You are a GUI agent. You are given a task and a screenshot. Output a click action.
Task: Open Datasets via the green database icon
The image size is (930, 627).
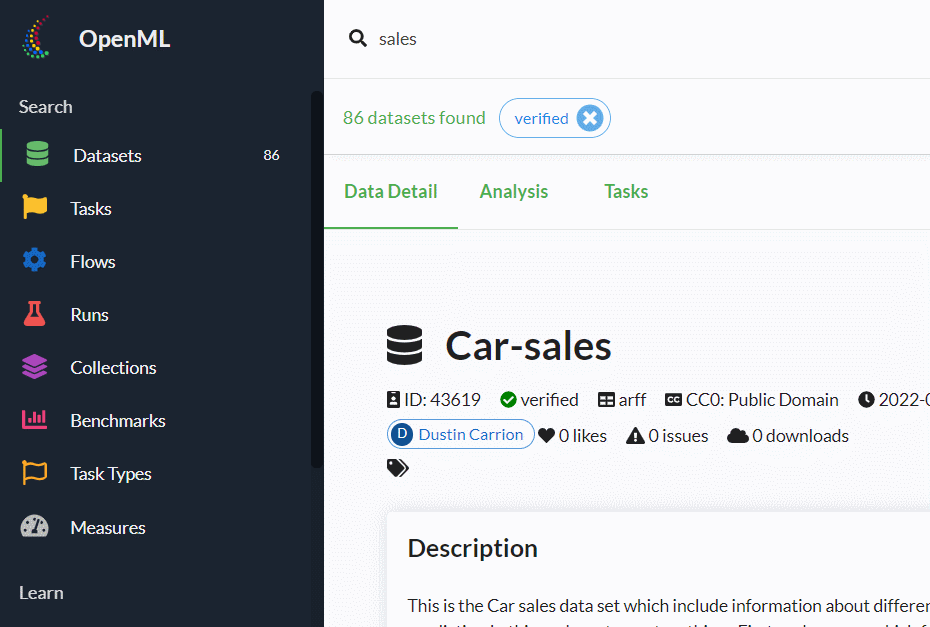coord(37,155)
